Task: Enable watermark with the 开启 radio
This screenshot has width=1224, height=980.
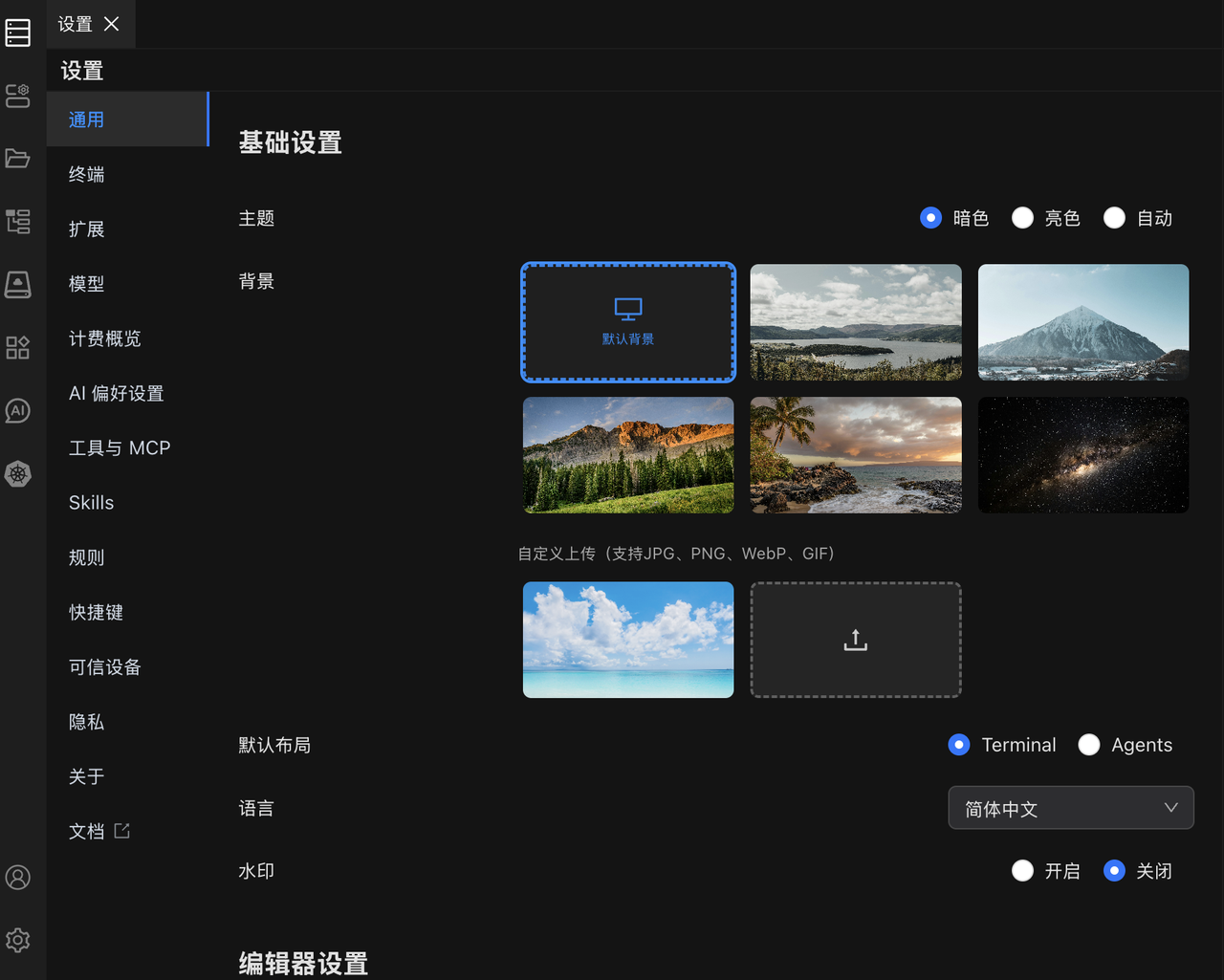Action: (1022, 871)
